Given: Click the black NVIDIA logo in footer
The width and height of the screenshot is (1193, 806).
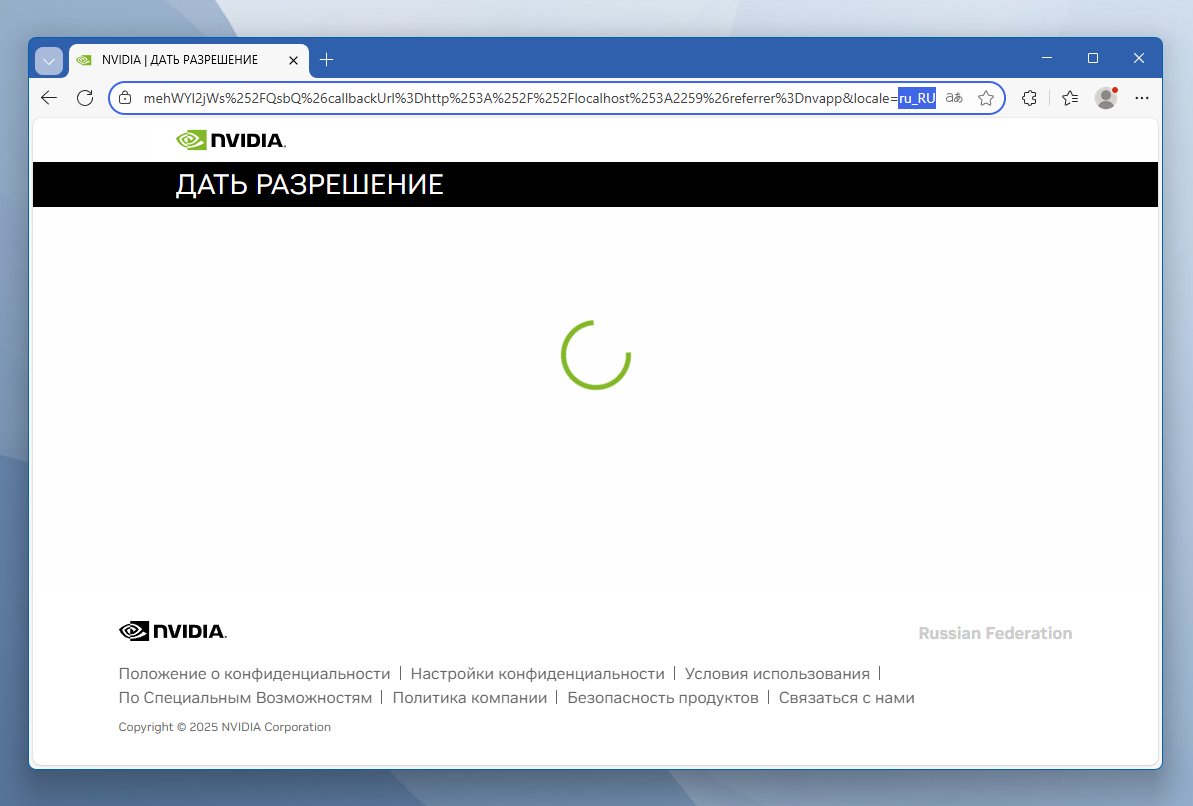Looking at the screenshot, I should (x=173, y=631).
